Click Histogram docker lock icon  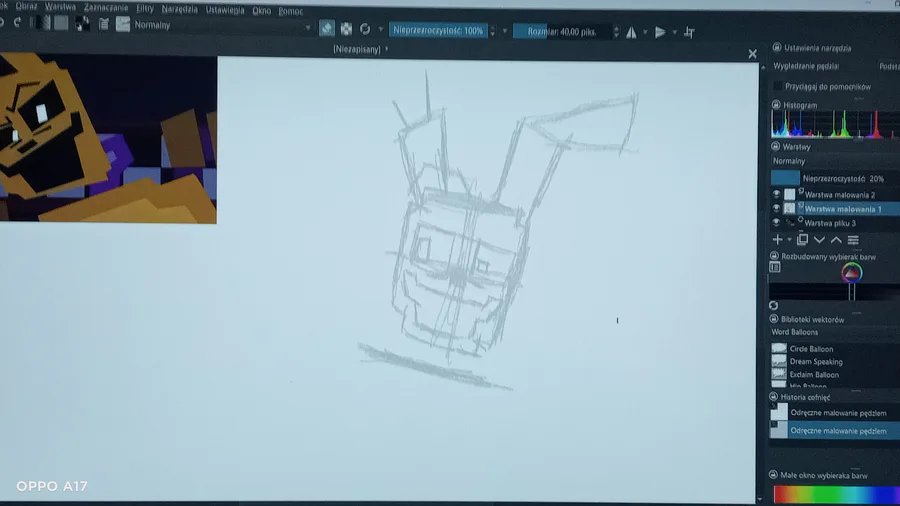click(776, 105)
